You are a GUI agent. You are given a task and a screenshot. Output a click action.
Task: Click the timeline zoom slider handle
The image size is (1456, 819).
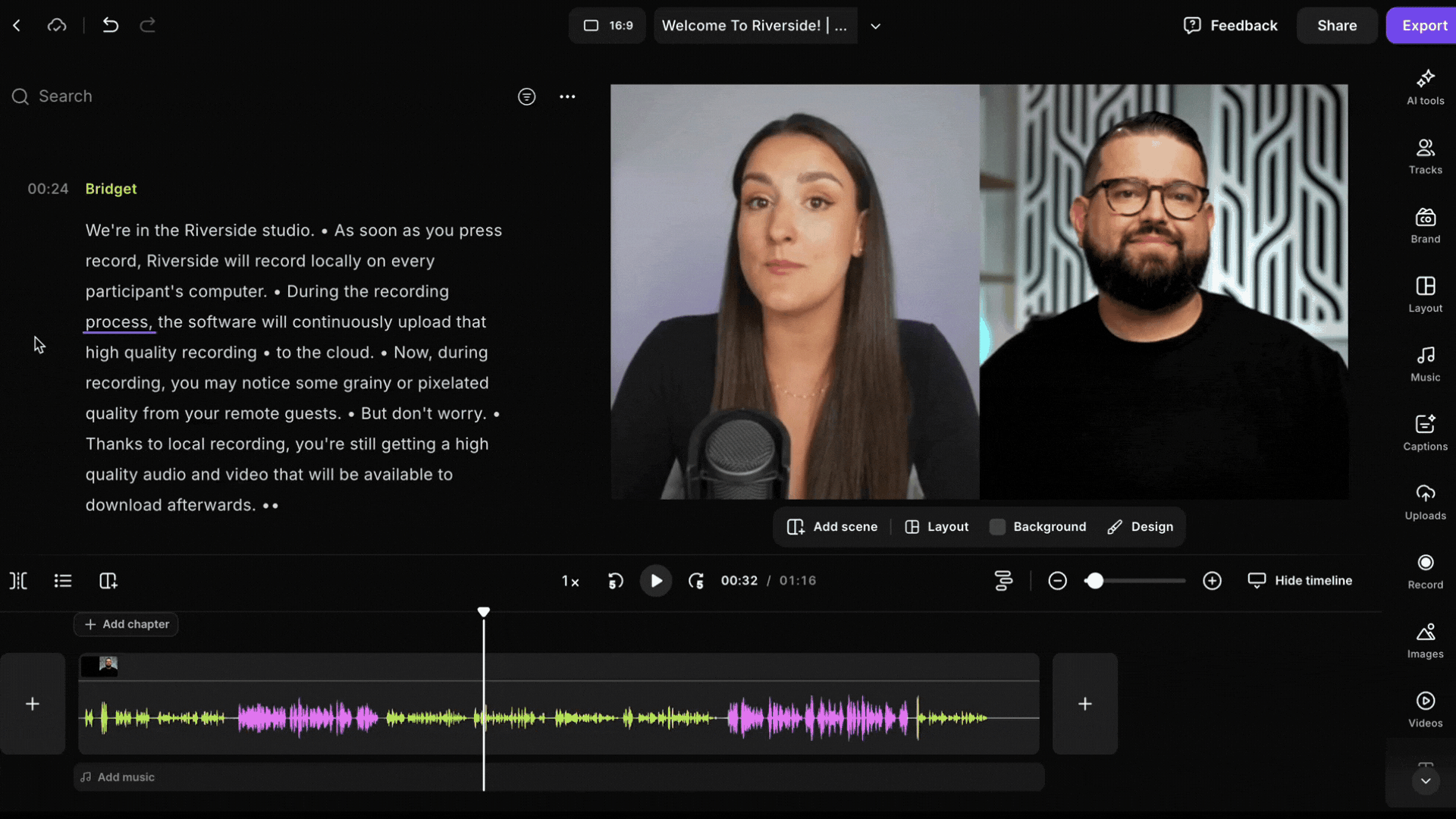pos(1094,581)
